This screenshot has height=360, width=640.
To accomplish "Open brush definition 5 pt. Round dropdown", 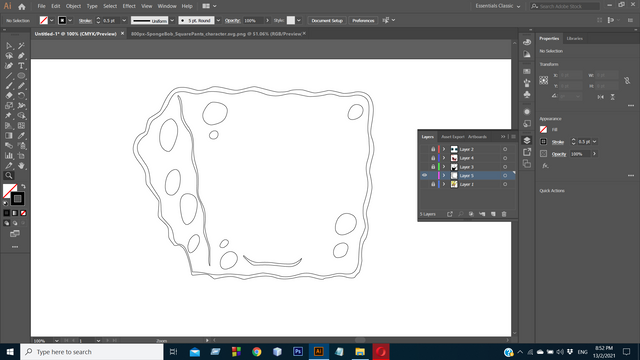I will 218,20.
